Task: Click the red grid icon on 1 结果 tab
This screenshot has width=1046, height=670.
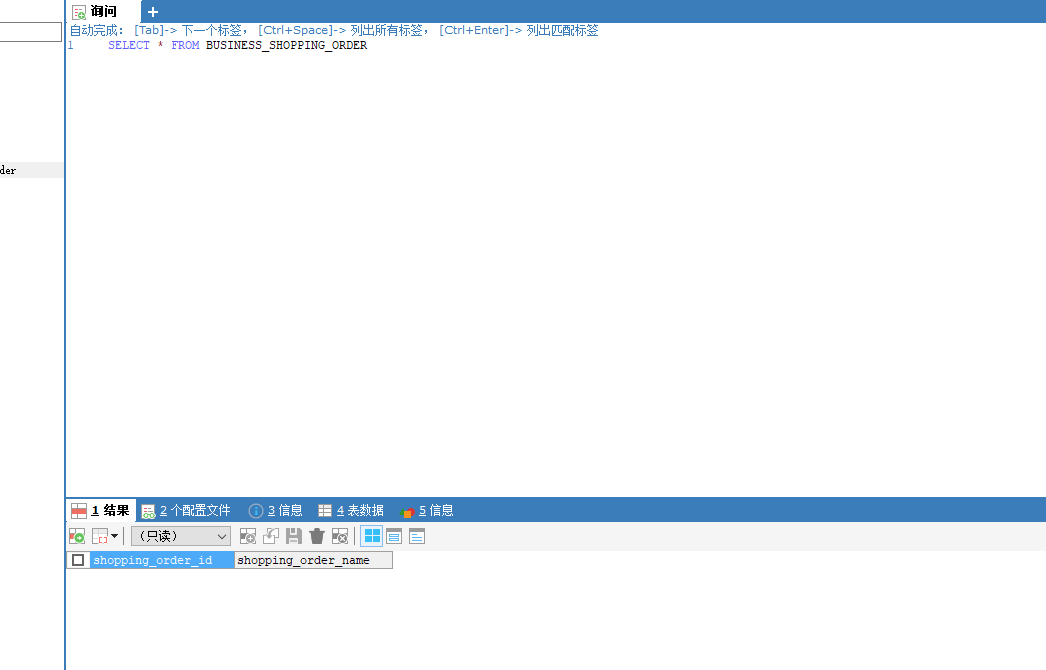Action: pyautogui.click(x=78, y=510)
